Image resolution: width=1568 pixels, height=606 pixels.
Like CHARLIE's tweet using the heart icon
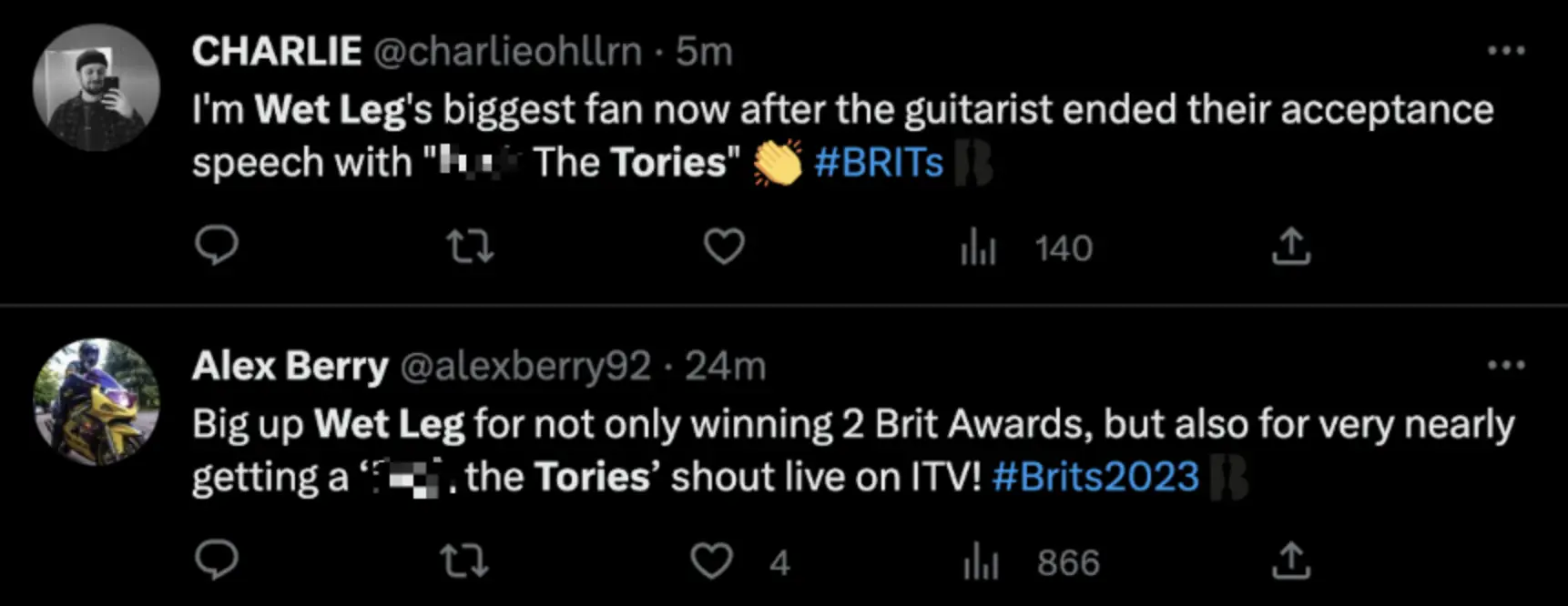click(724, 247)
